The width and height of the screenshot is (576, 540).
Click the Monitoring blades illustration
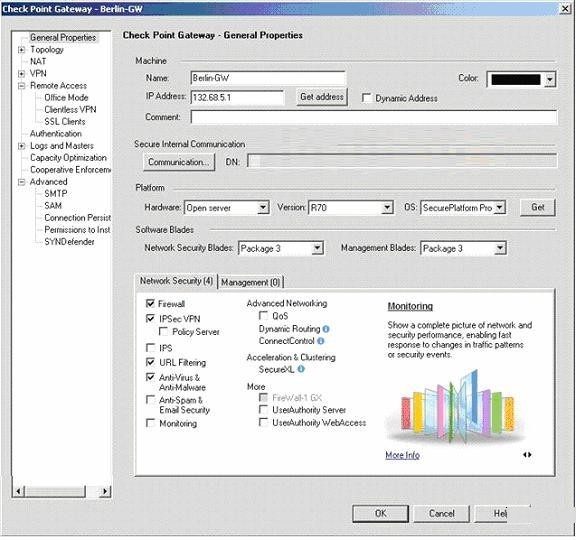pyautogui.click(x=457, y=408)
